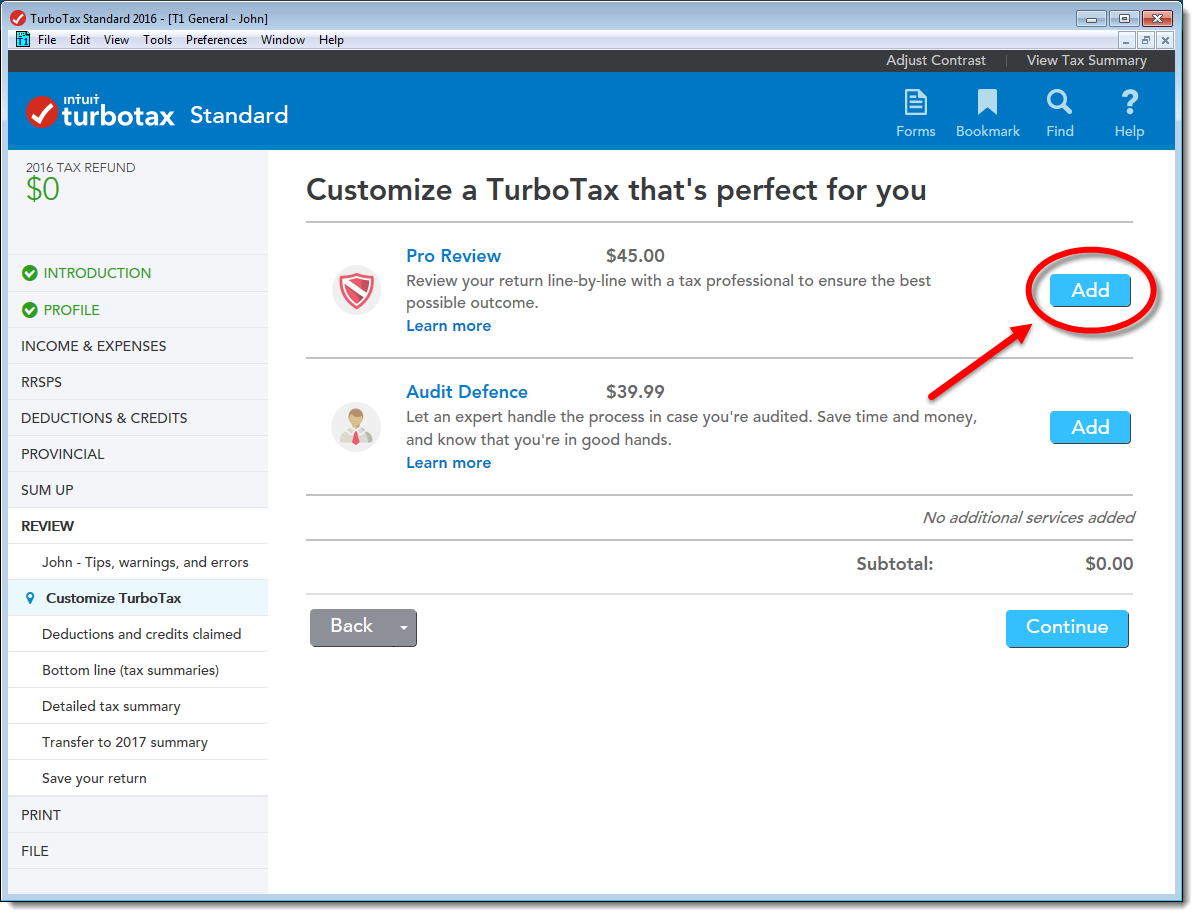Open the File menu

click(47, 40)
